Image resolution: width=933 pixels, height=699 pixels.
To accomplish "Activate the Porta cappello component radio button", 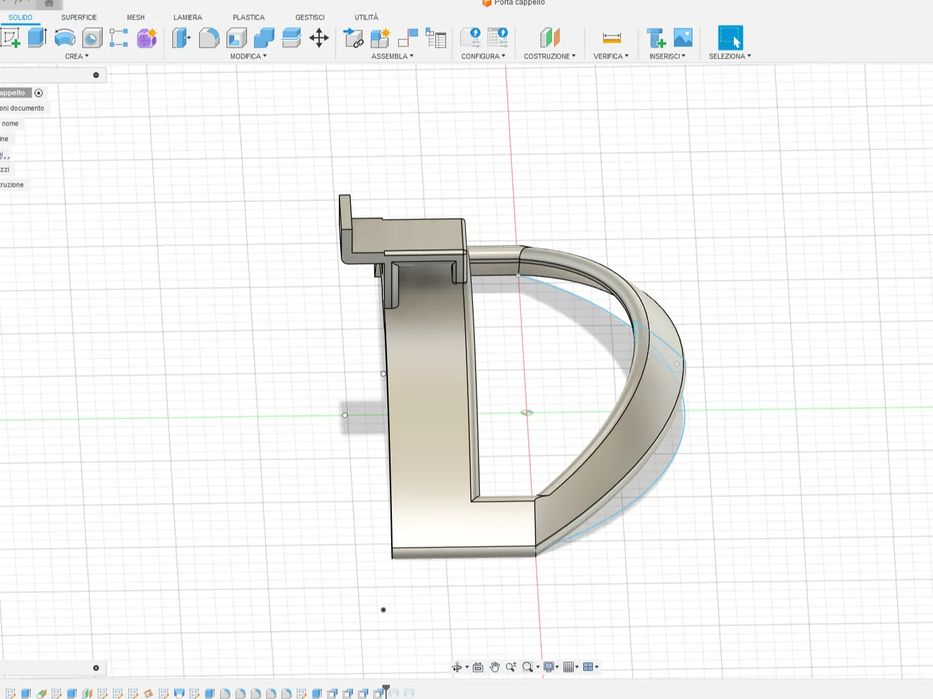I will (39, 93).
